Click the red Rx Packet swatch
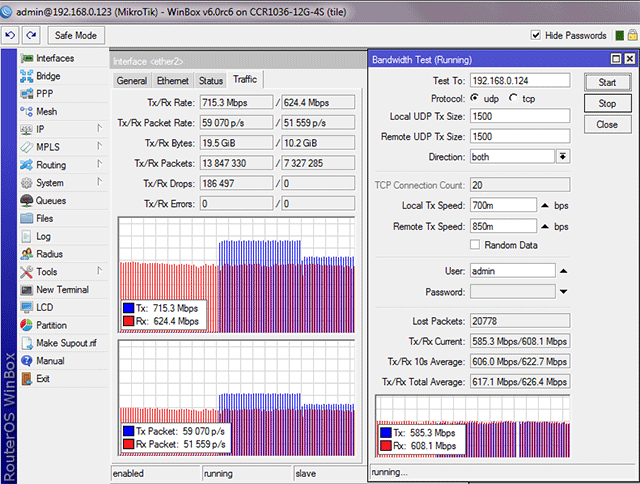 coord(129,444)
